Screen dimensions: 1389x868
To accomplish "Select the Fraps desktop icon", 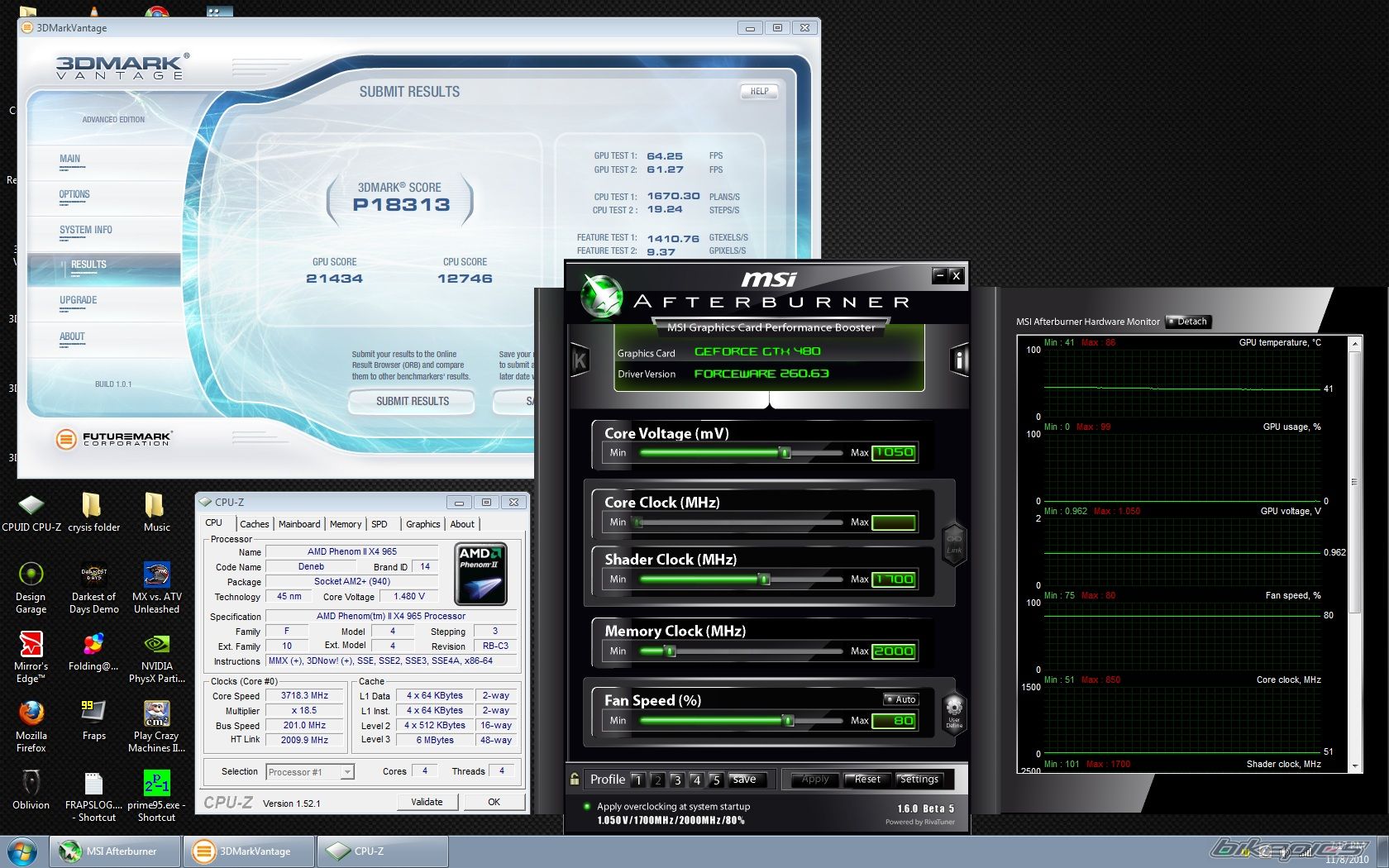I will coord(93,714).
